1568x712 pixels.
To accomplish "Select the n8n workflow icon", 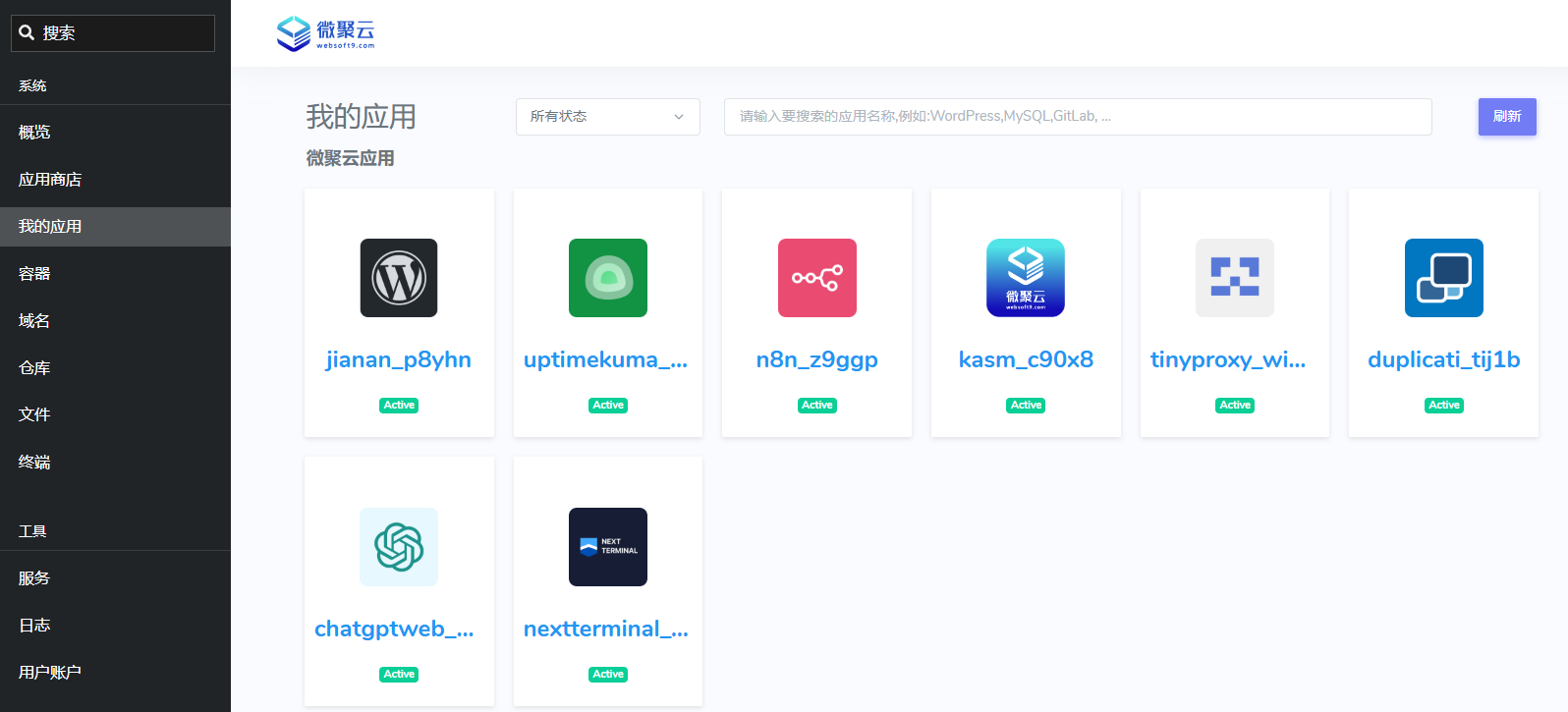I will [x=816, y=278].
